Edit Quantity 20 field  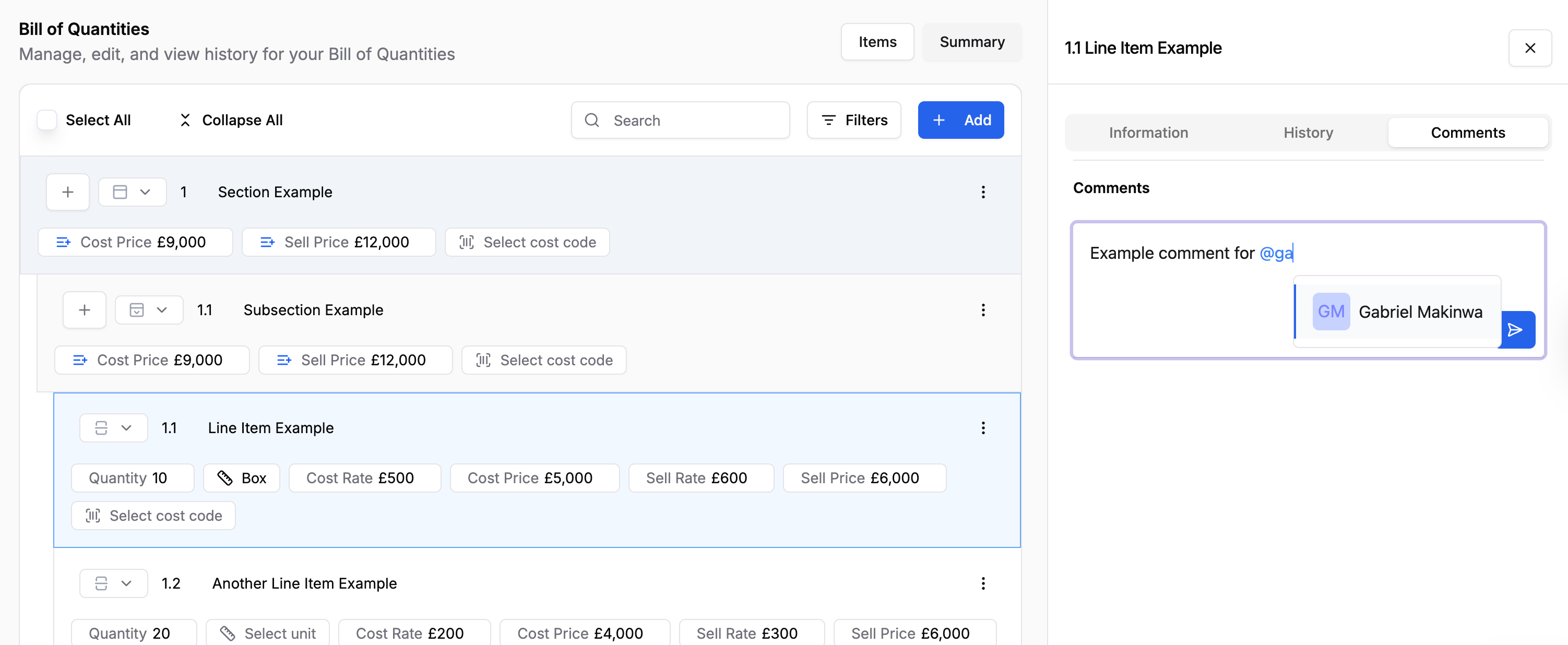pyautogui.click(x=134, y=634)
